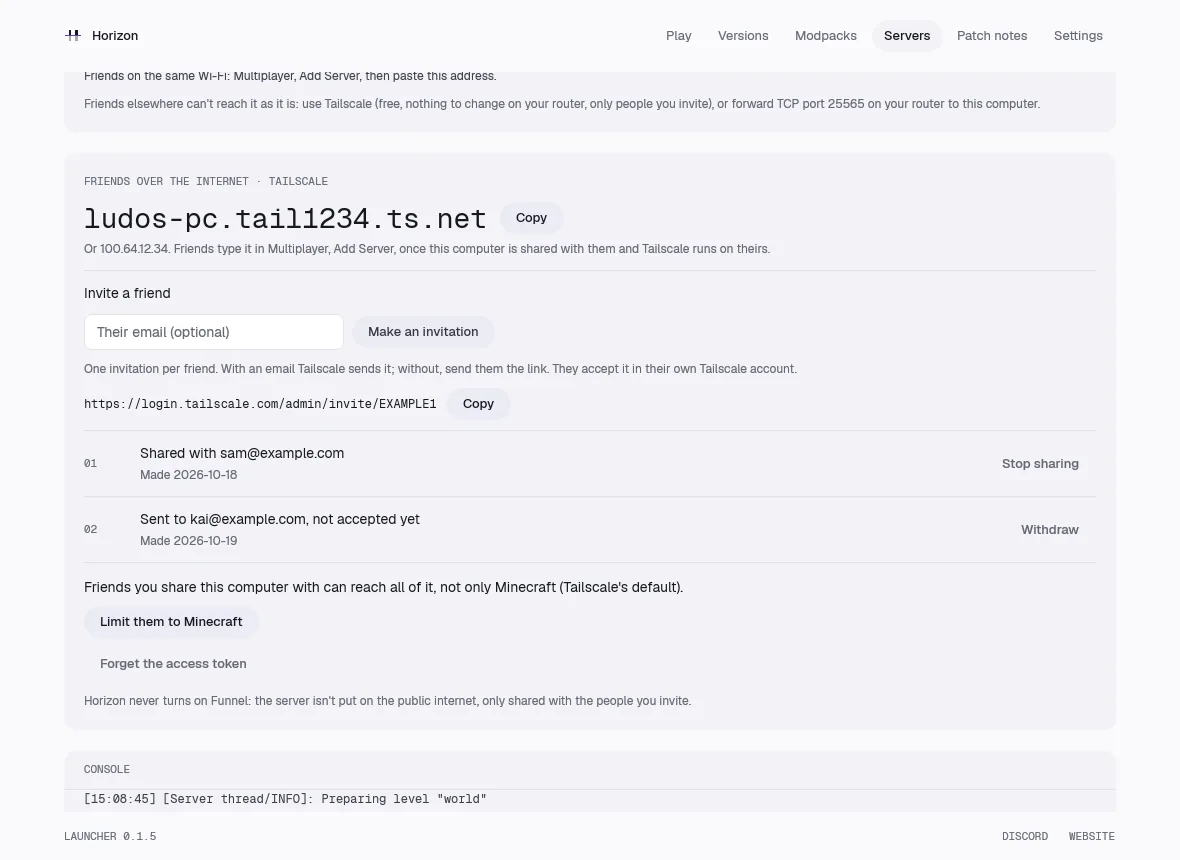Click the Horizon logo icon
The image size is (1180, 860).
click(x=73, y=35)
